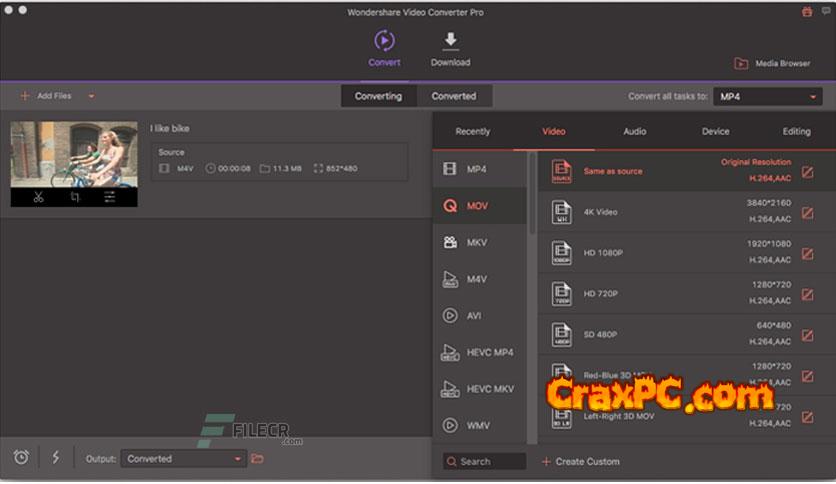
Task: Choose the MKV format
Action: pyautogui.click(x=479, y=243)
